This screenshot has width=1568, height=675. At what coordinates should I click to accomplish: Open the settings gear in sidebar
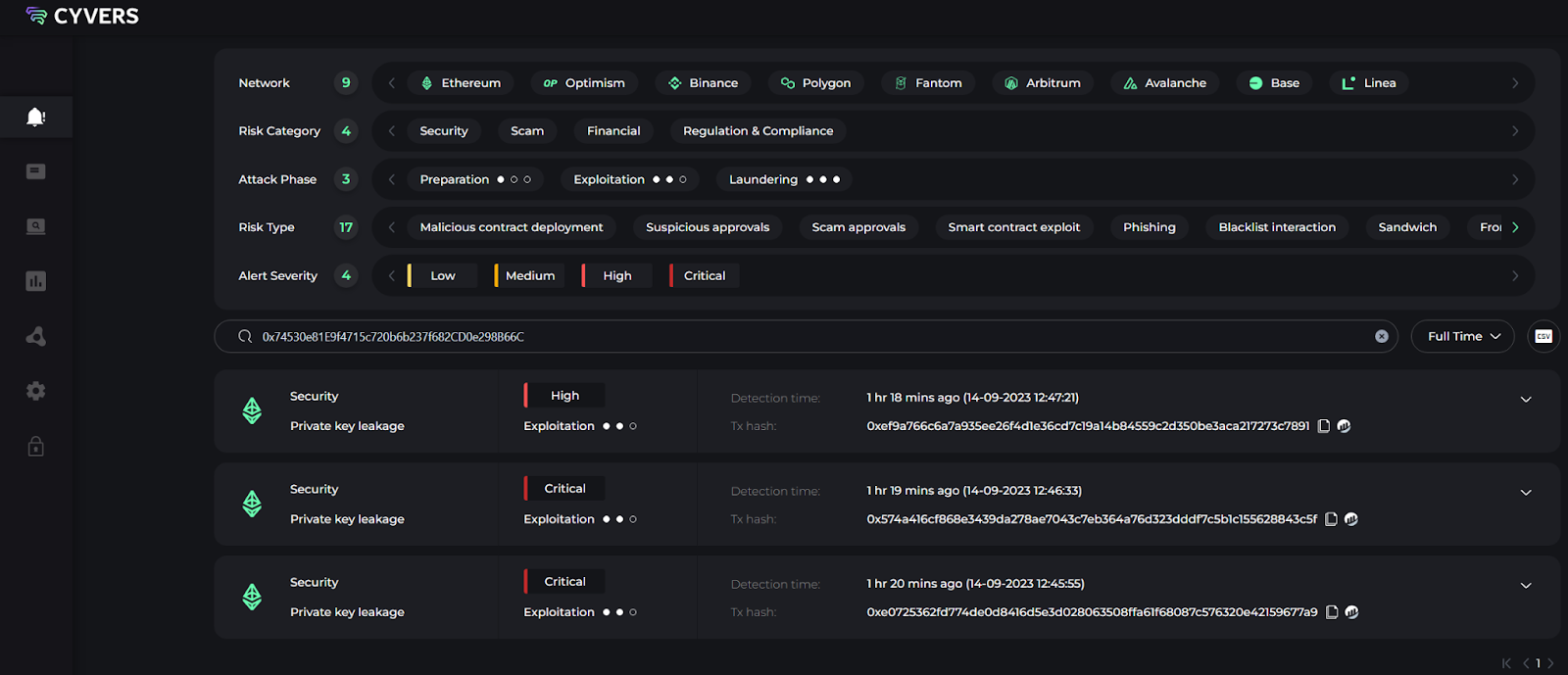point(36,391)
